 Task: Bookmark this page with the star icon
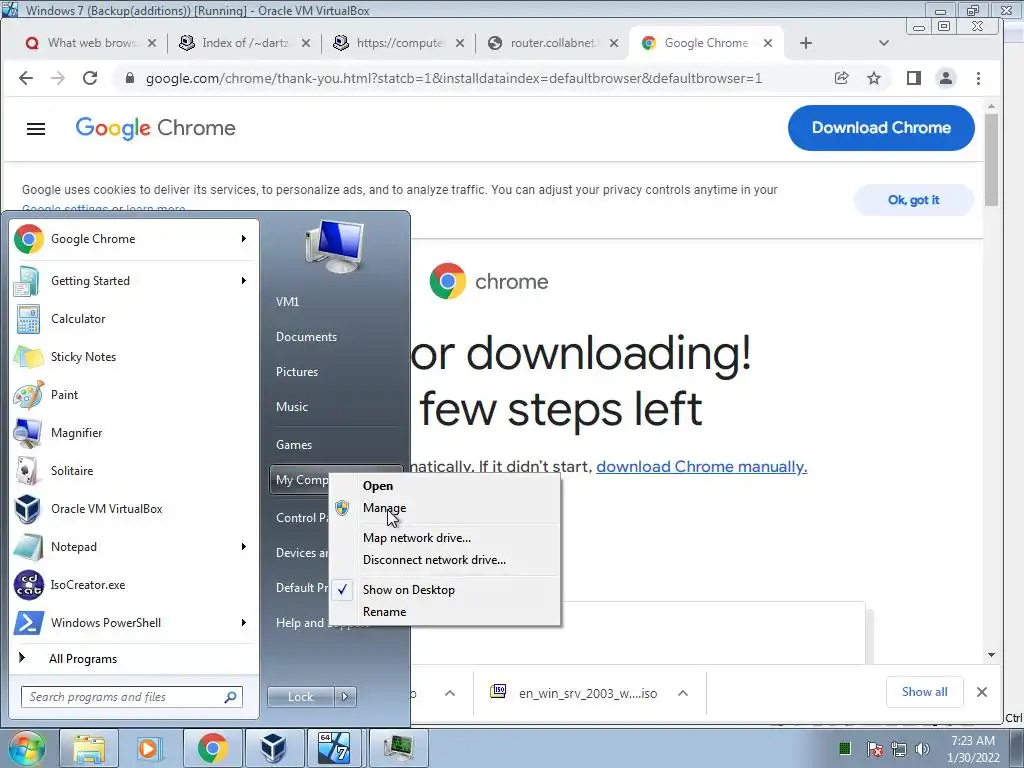point(874,78)
